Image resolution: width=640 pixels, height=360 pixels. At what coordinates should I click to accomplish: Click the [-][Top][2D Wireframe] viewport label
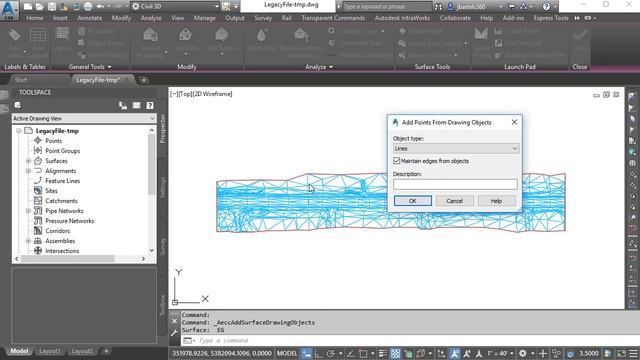[x=201, y=94]
